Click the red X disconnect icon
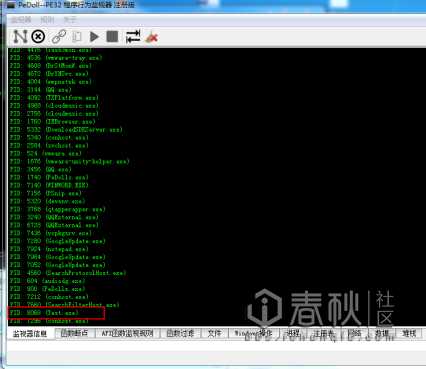 (x=152, y=37)
